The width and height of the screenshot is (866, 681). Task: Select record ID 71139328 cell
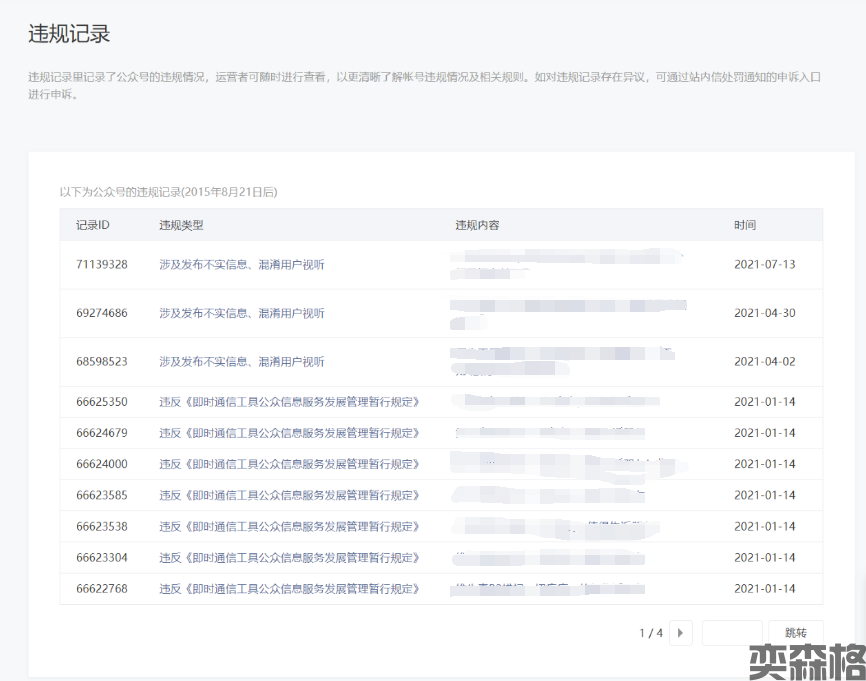(102, 265)
